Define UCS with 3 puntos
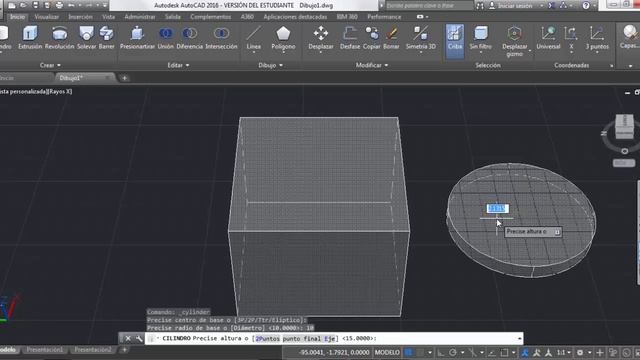The image size is (640, 360). click(597, 38)
